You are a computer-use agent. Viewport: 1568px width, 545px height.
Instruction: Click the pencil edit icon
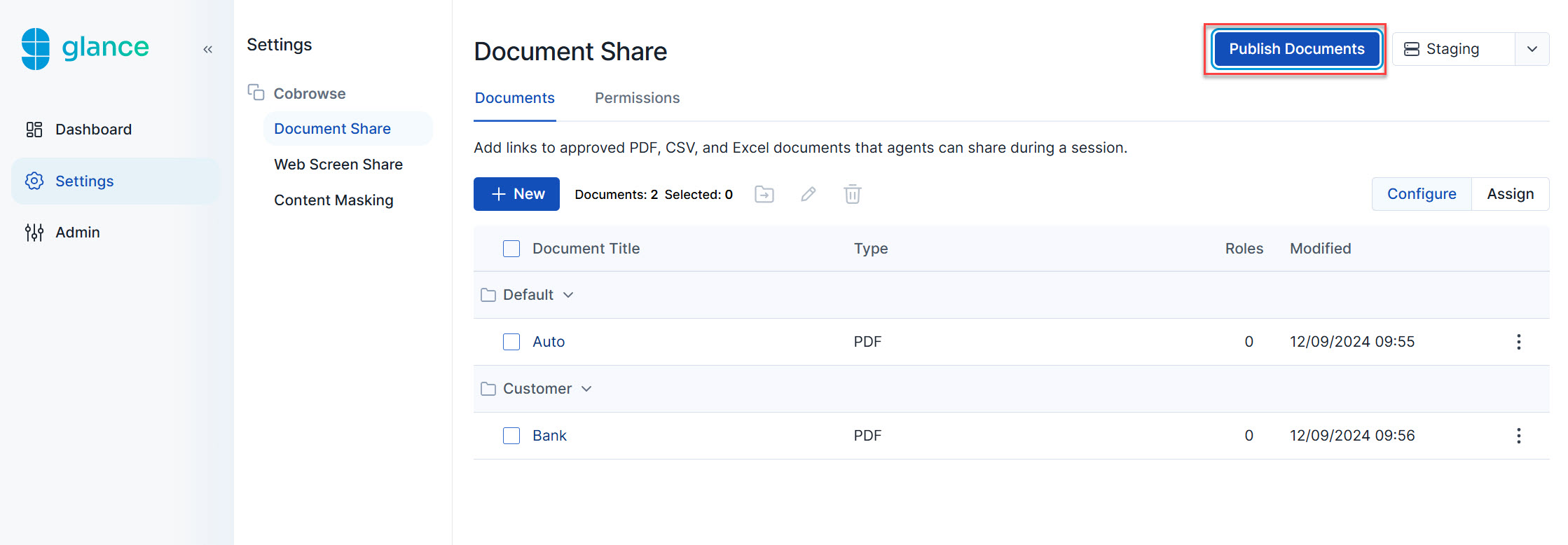tap(808, 194)
